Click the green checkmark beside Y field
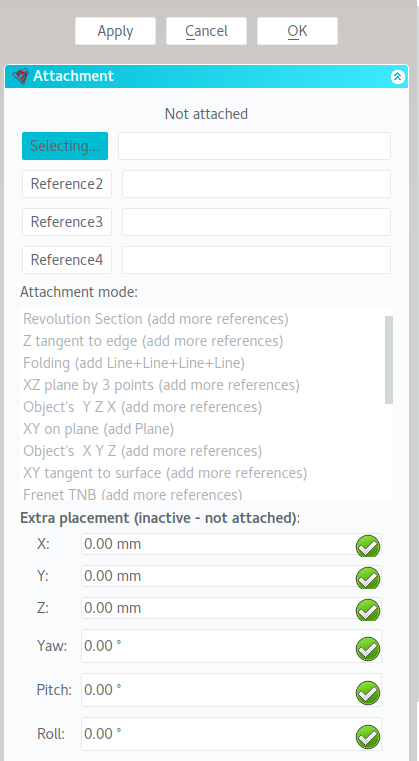The image size is (419, 761). tap(368, 579)
